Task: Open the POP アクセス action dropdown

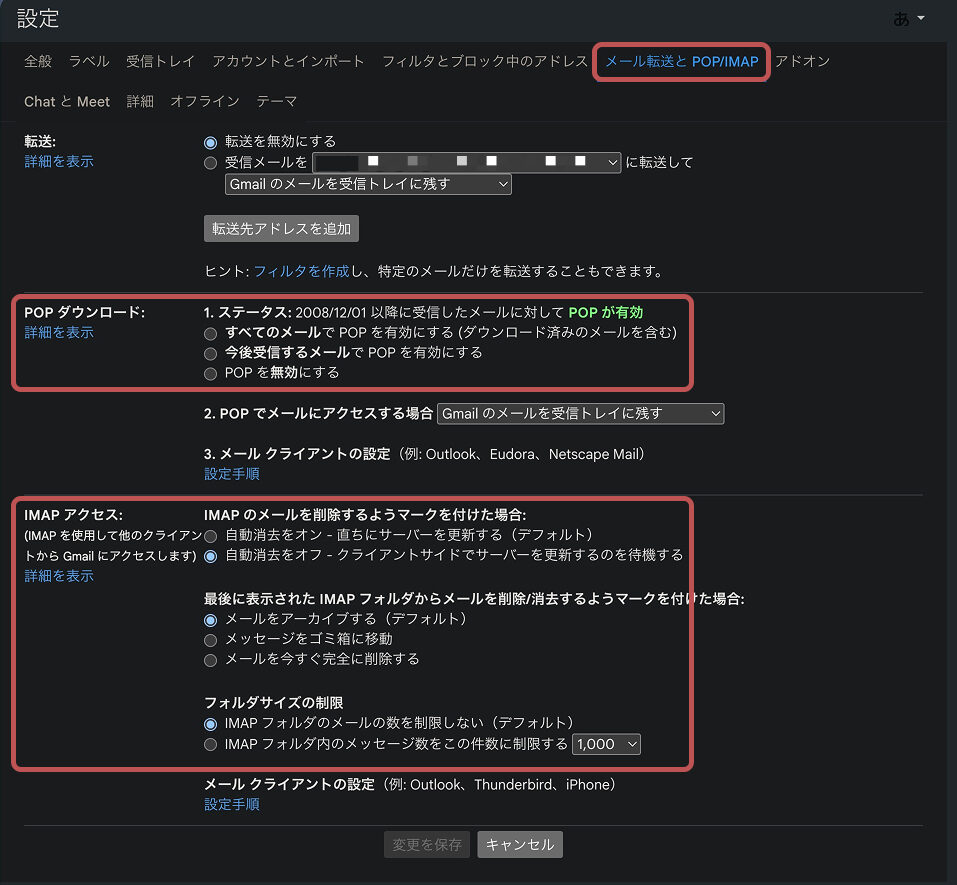Action: point(580,413)
